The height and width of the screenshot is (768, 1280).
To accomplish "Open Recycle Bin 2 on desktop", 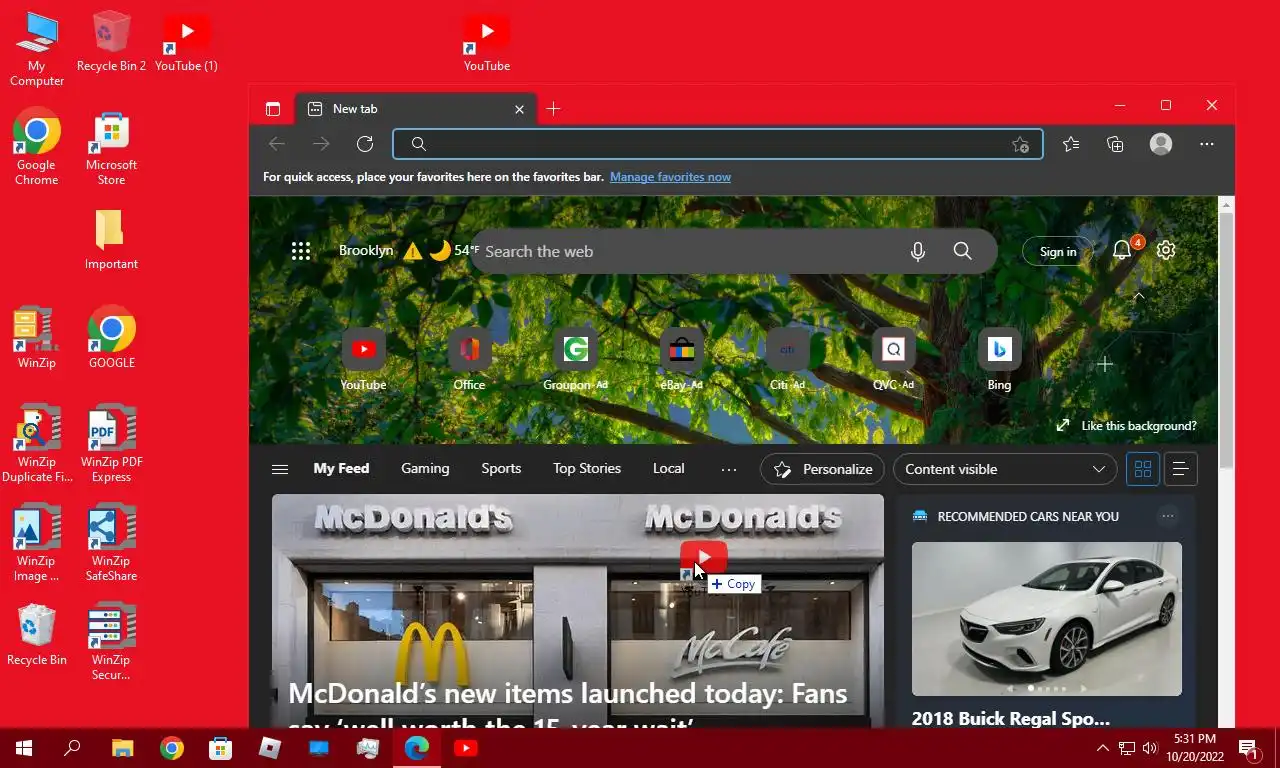I will (111, 42).
